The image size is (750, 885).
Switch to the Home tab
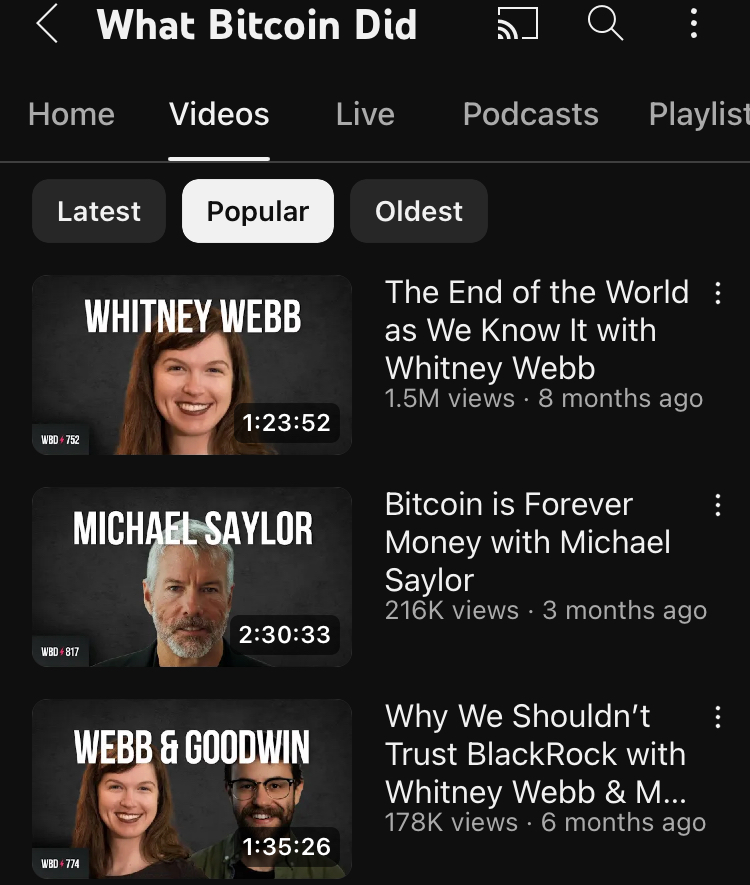(x=71, y=114)
